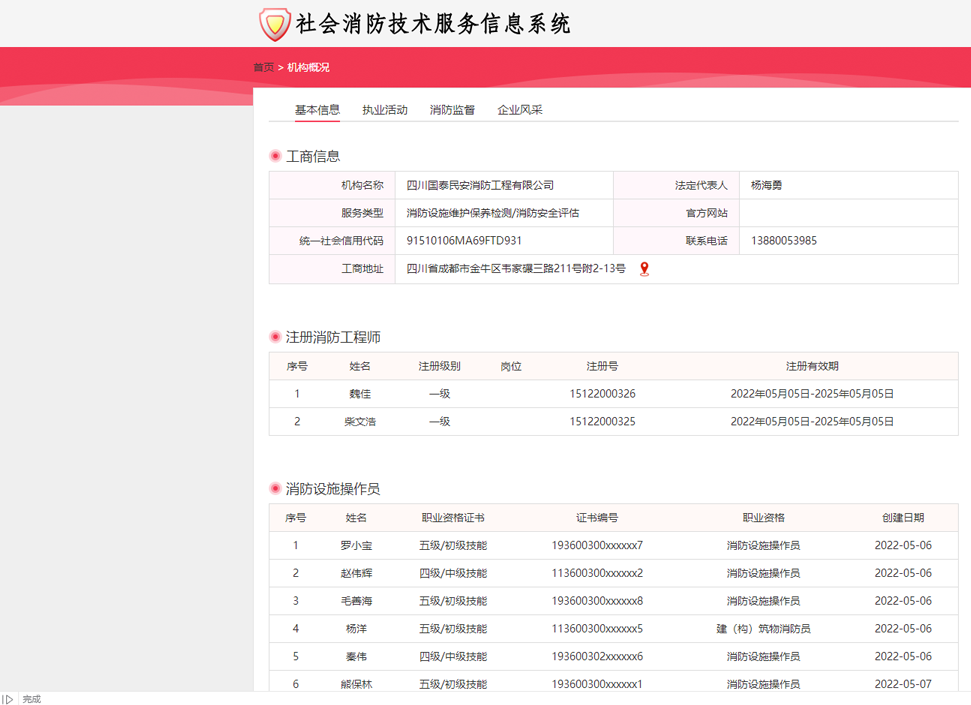This screenshot has height=705, width=971.
Task: Click the 社会消防技术服务信息系统 site title
Action: coord(433,24)
